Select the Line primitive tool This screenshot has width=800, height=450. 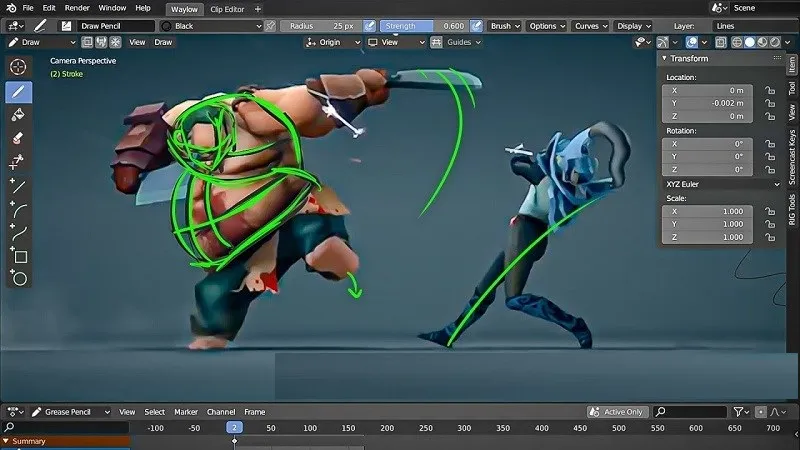[18, 186]
